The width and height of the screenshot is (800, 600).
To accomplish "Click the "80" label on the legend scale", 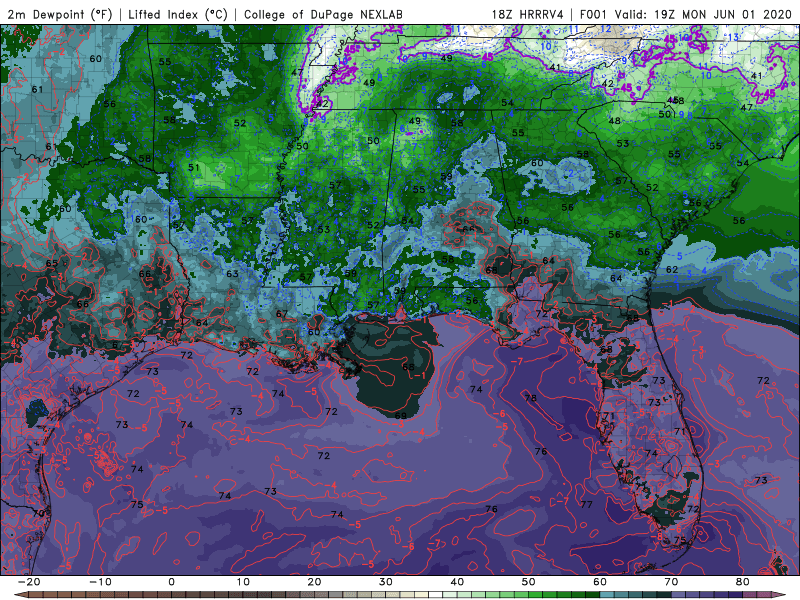I will point(743,582).
